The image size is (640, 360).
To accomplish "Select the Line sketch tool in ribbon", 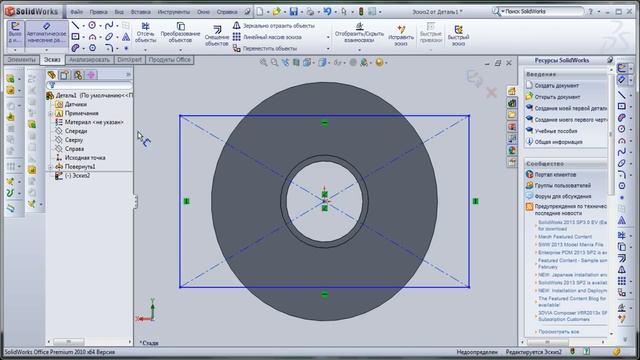I will point(76,26).
